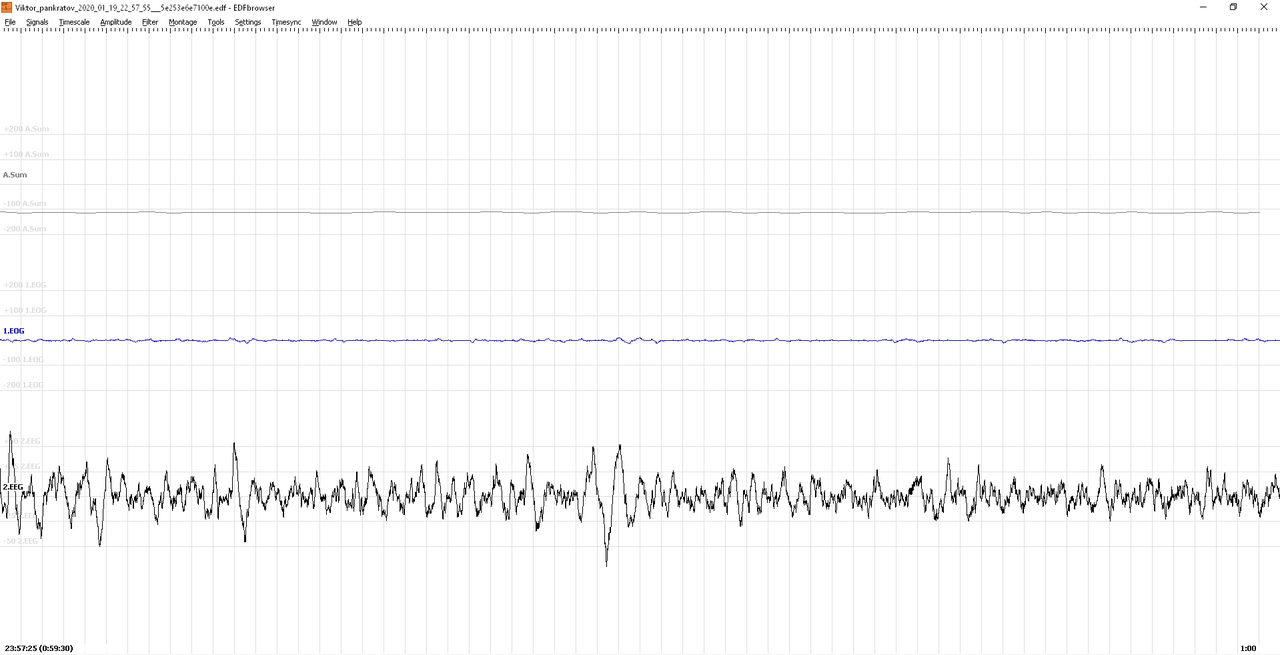Select the A.Sum signal label
The image size is (1280, 655).
pyautogui.click(x=15, y=175)
